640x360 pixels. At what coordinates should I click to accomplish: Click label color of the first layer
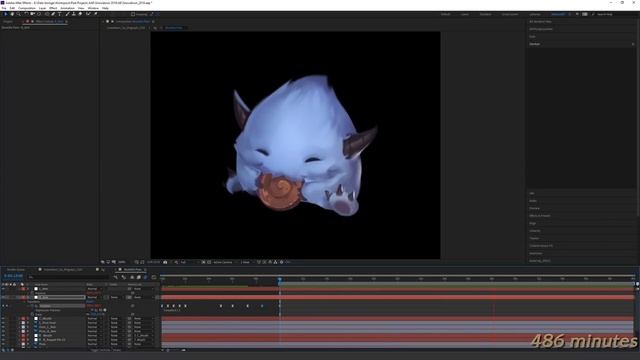pyautogui.click(x=23, y=289)
